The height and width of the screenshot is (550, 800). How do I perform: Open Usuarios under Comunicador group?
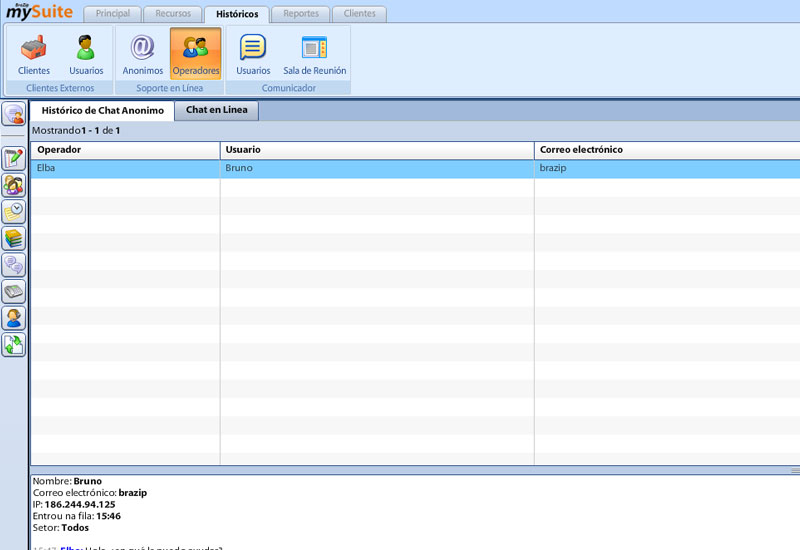(x=253, y=54)
